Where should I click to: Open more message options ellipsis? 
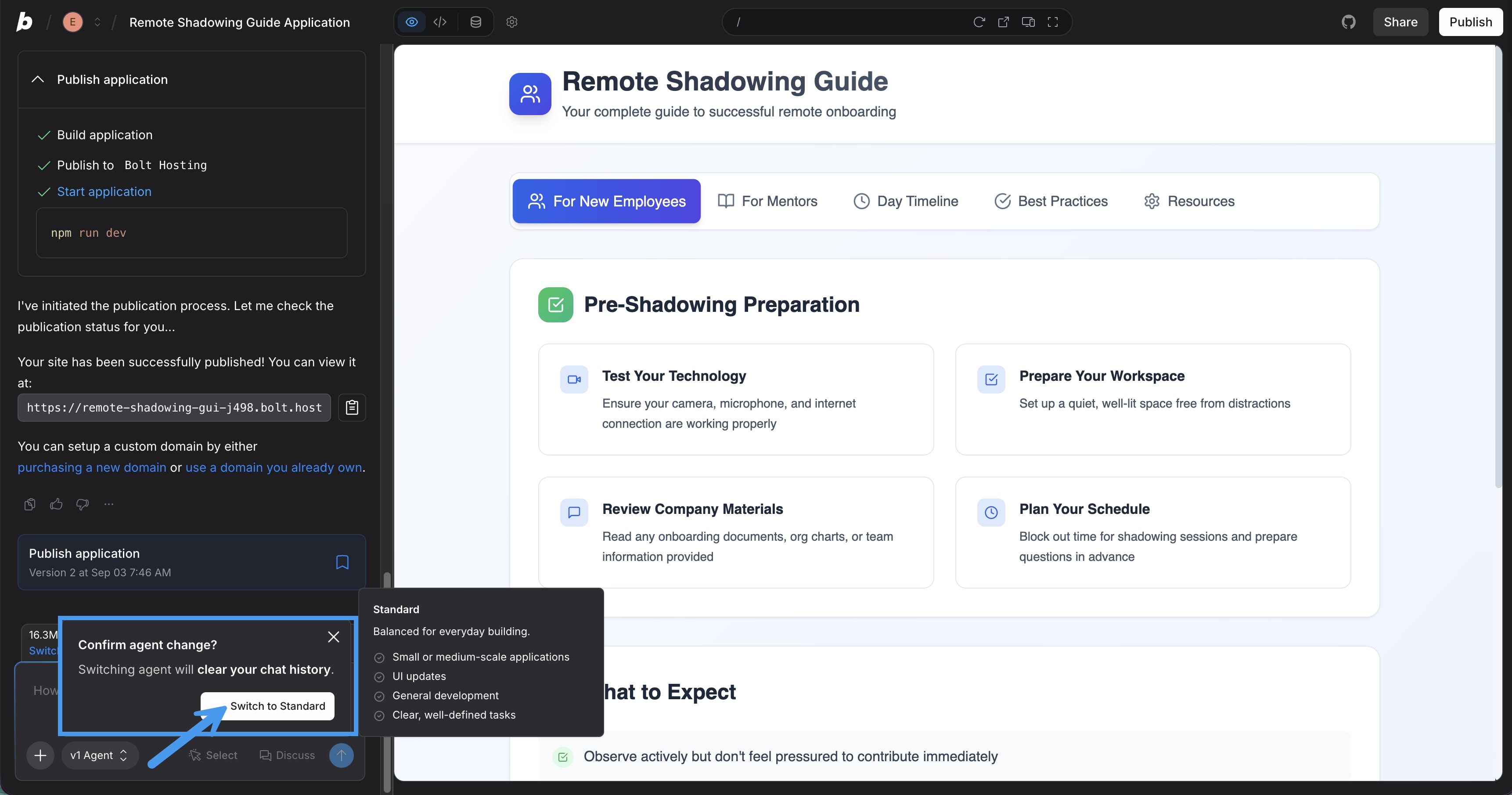tap(108, 504)
